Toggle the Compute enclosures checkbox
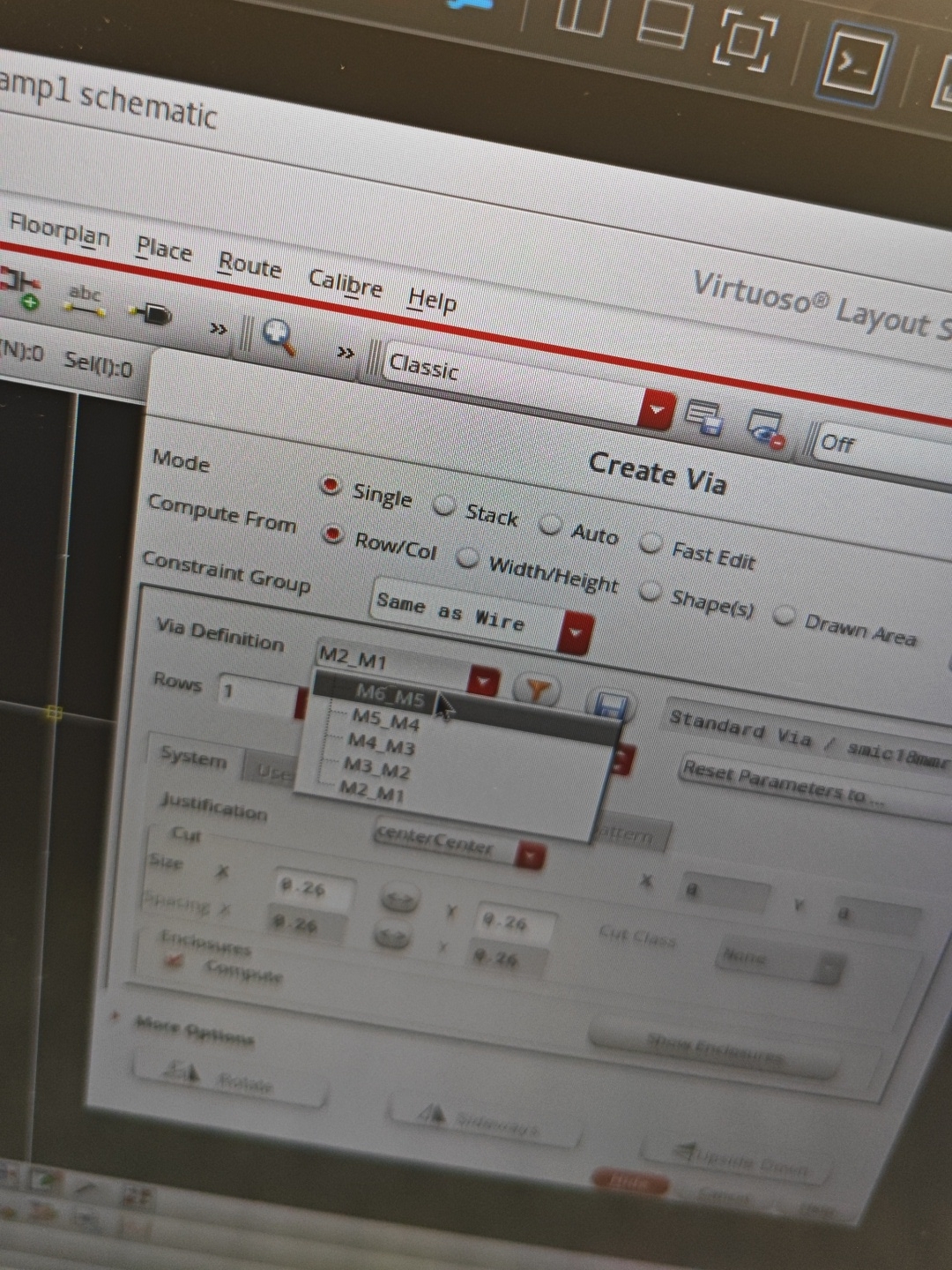952x1270 pixels. click(174, 961)
